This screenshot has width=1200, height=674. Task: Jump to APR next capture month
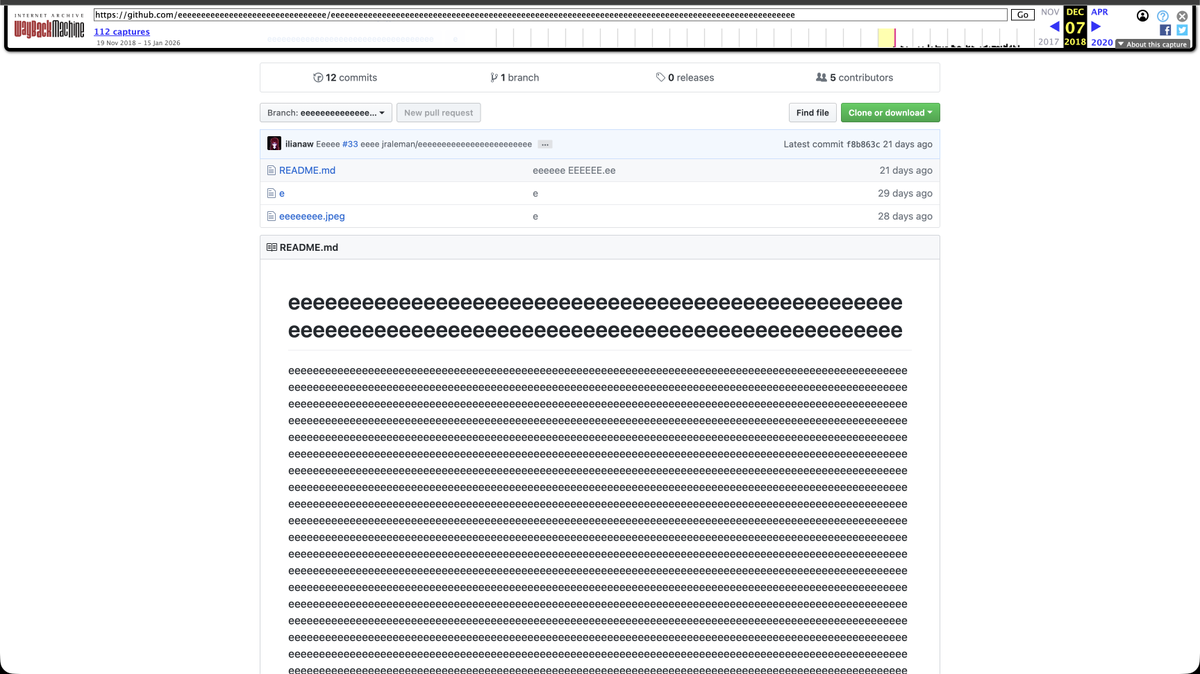[1099, 12]
